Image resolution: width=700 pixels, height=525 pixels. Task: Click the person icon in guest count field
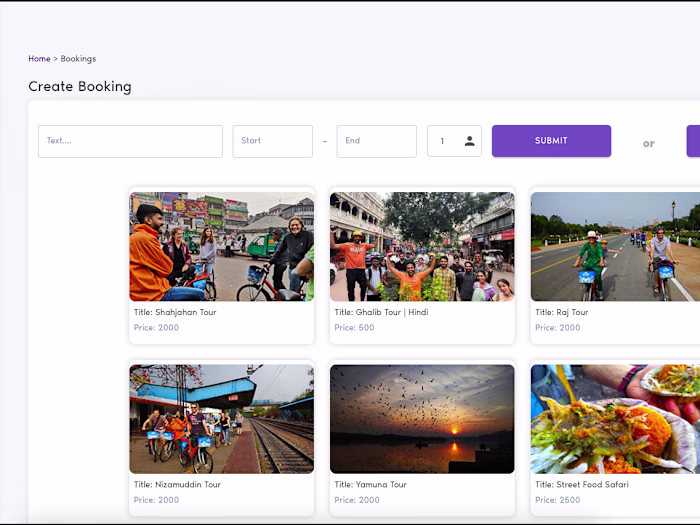click(x=469, y=141)
